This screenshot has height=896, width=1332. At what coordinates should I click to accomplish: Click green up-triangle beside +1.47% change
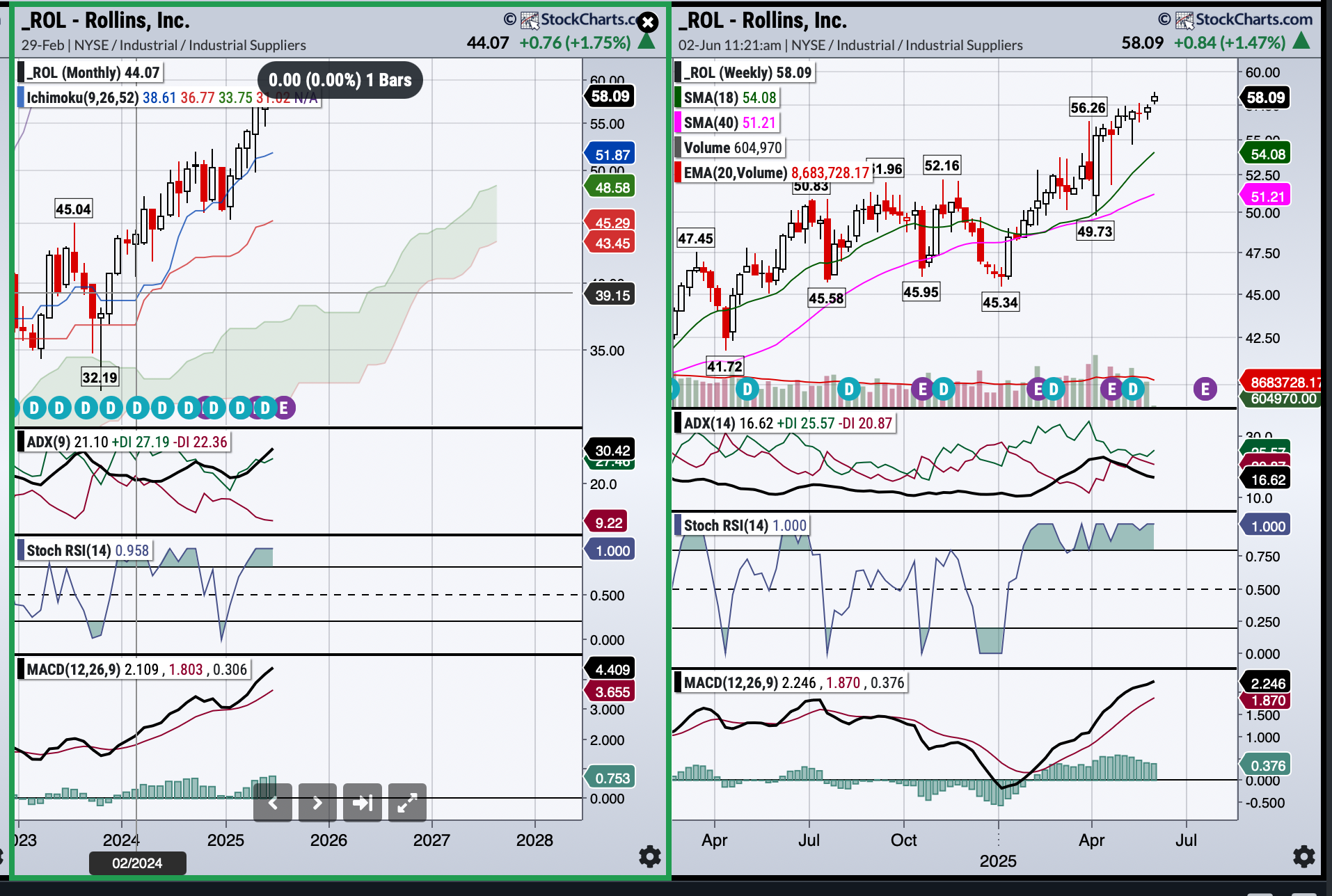tap(1301, 42)
